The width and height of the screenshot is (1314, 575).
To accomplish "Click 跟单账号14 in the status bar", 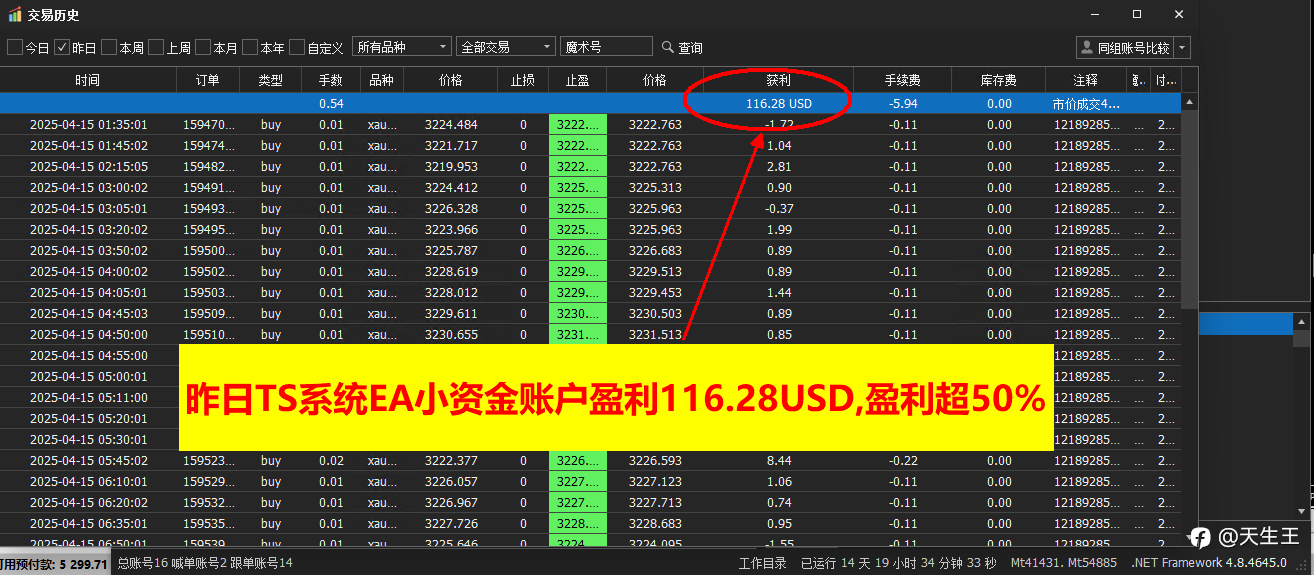I will pos(260,563).
